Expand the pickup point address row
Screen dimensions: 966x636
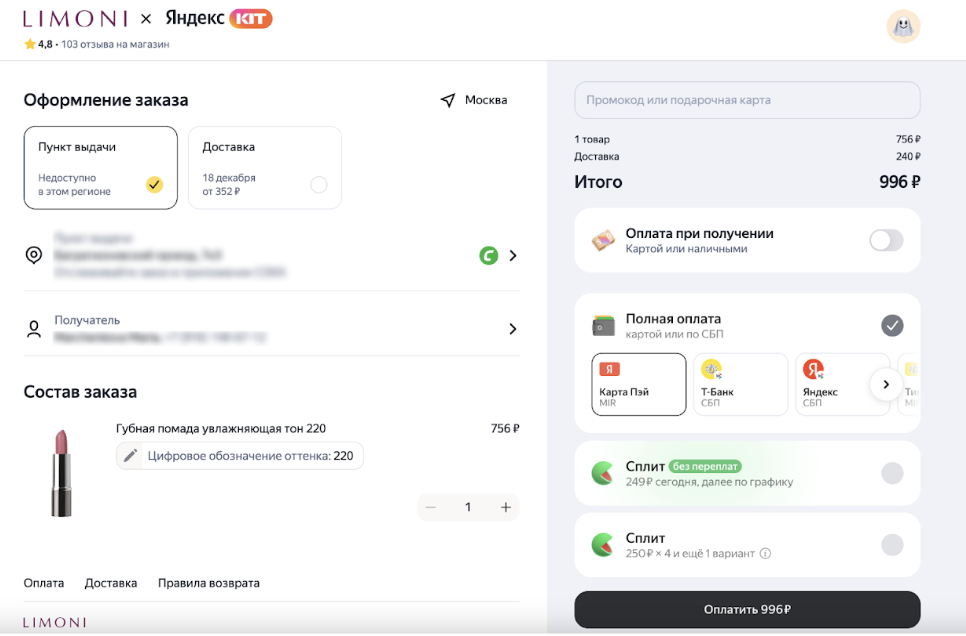pos(513,256)
